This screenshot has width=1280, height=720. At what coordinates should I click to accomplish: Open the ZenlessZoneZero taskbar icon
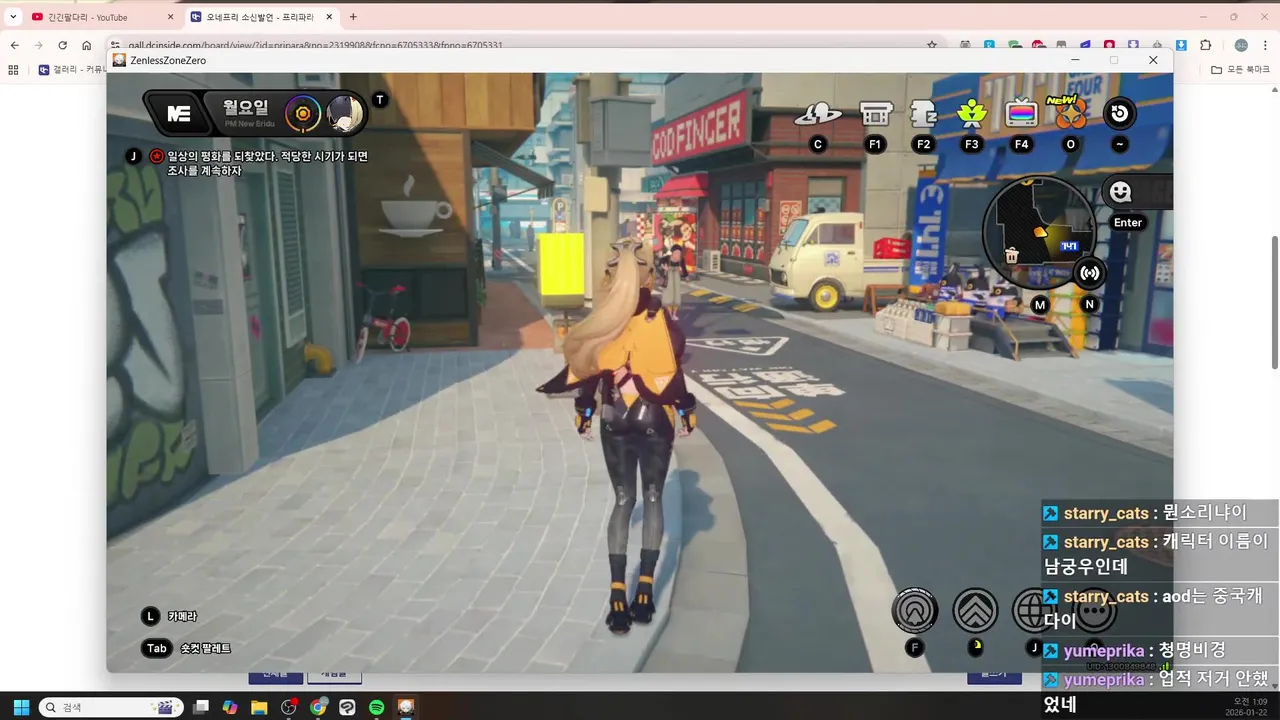coord(406,707)
